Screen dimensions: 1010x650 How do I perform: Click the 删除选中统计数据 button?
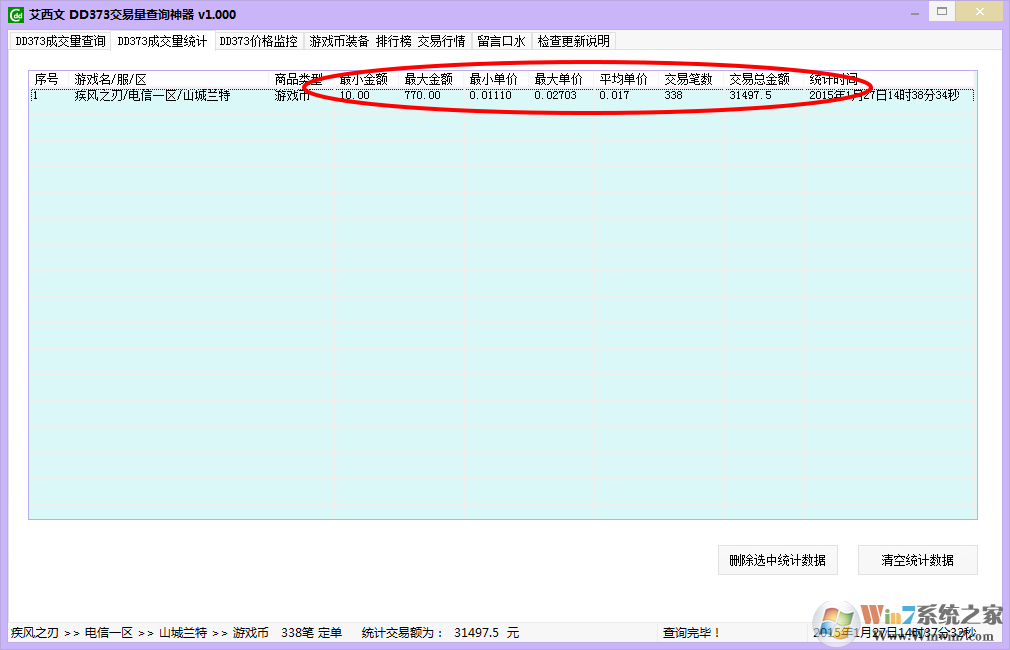[x=777, y=560]
